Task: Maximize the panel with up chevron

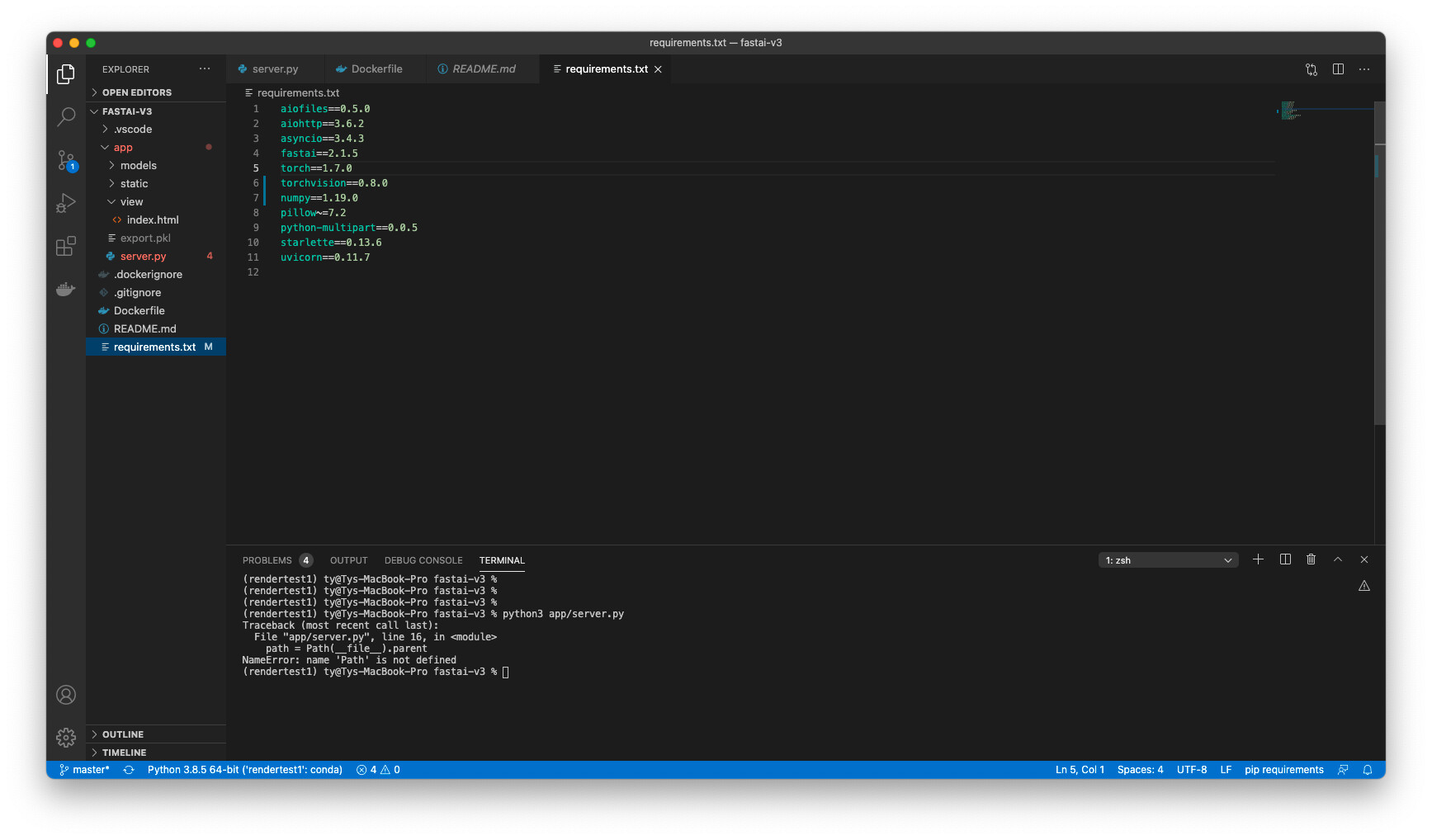Action: point(1338,559)
